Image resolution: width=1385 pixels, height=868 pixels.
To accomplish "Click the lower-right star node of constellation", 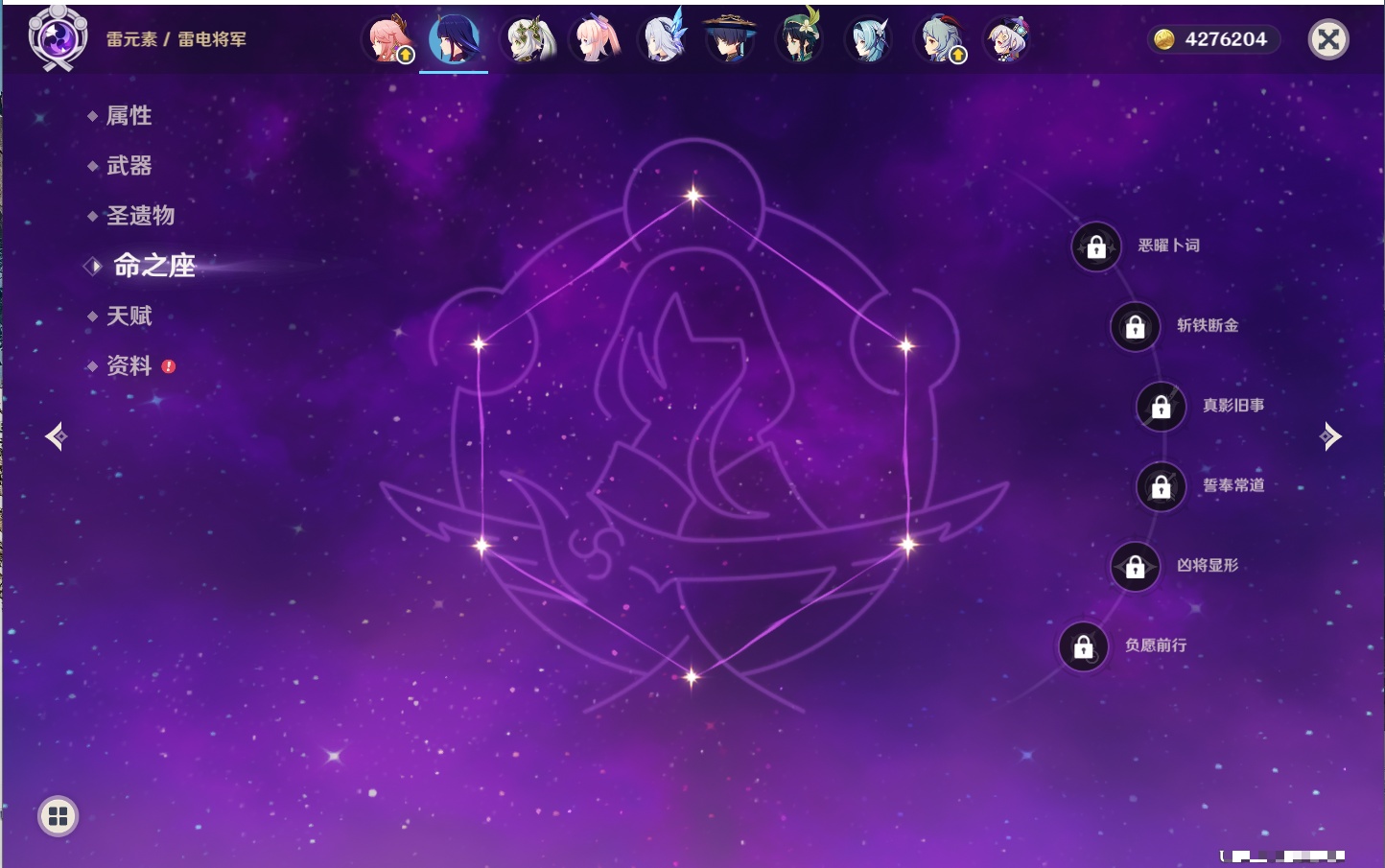I will (x=907, y=545).
